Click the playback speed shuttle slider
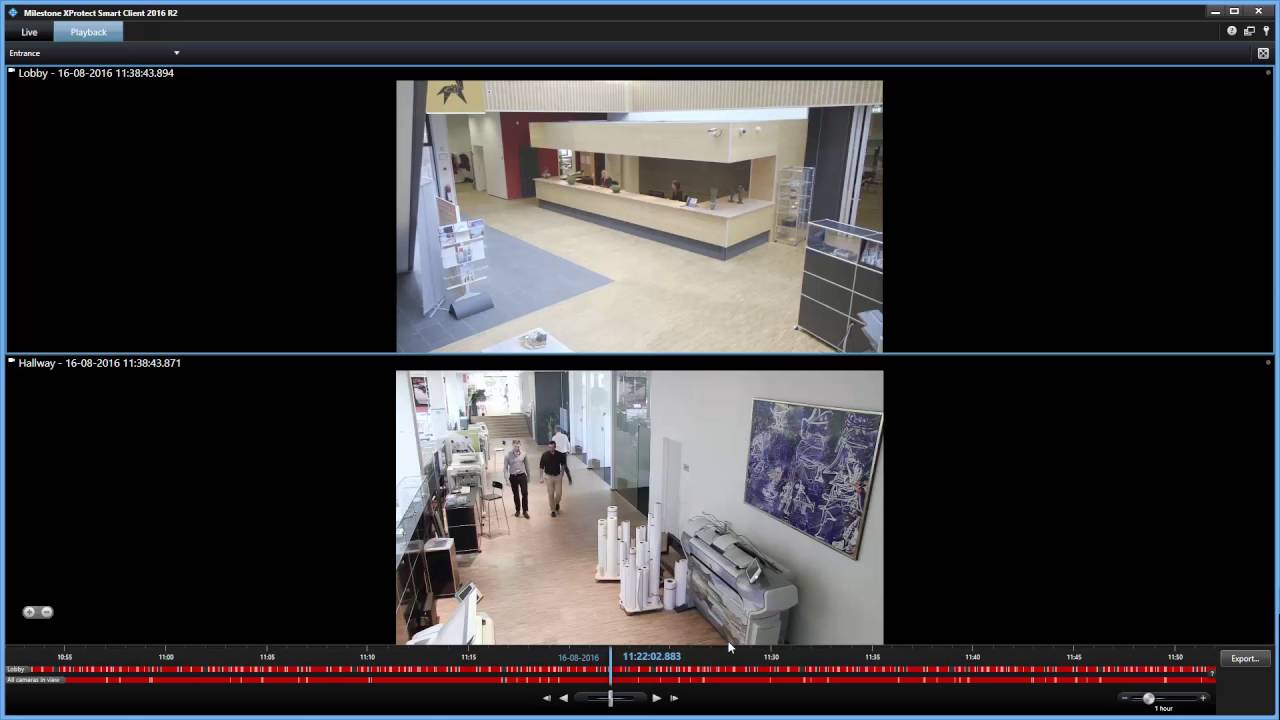Screen dimensions: 1280x720 click(x=610, y=698)
